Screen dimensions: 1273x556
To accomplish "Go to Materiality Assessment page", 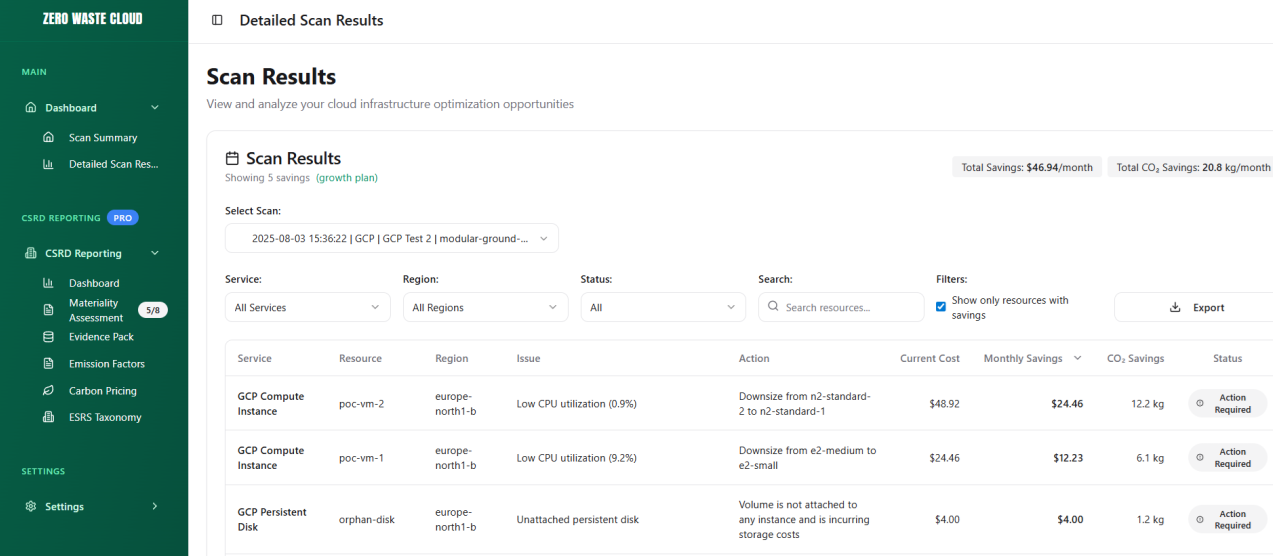I will pyautogui.click(x=94, y=310).
